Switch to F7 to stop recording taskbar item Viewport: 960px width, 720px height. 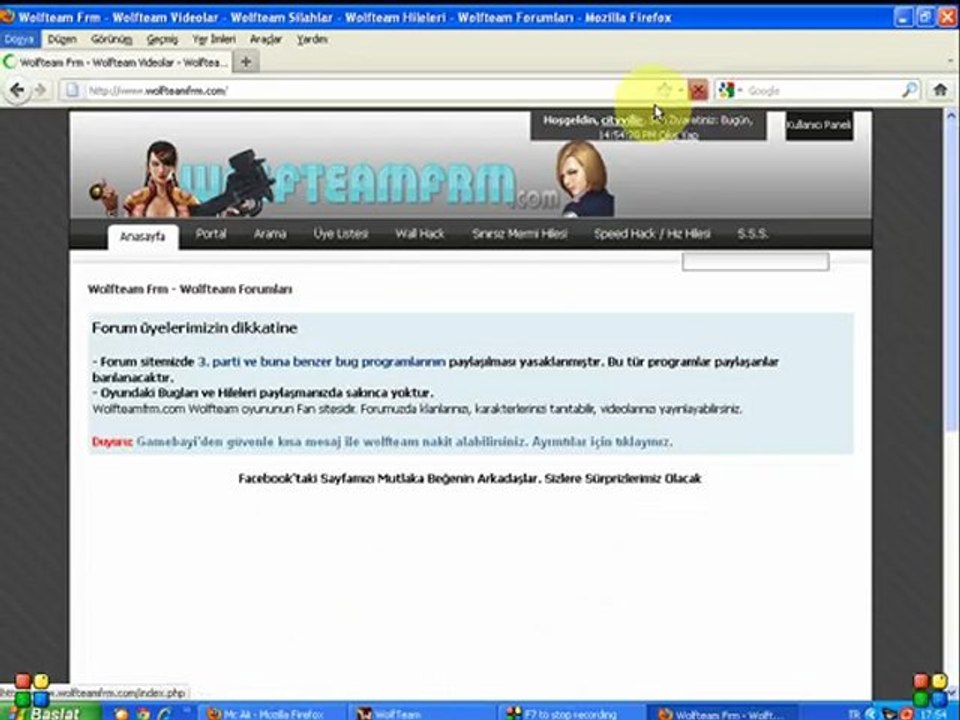[571, 713]
